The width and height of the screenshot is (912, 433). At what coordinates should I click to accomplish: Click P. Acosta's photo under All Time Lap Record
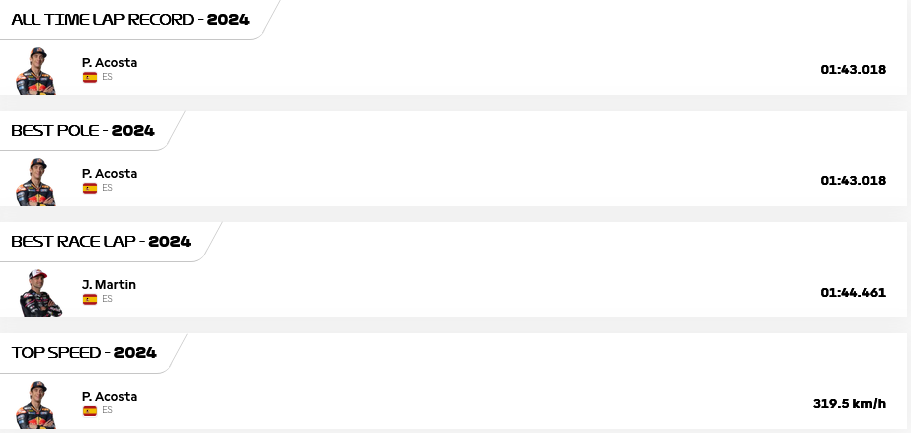(x=36, y=71)
